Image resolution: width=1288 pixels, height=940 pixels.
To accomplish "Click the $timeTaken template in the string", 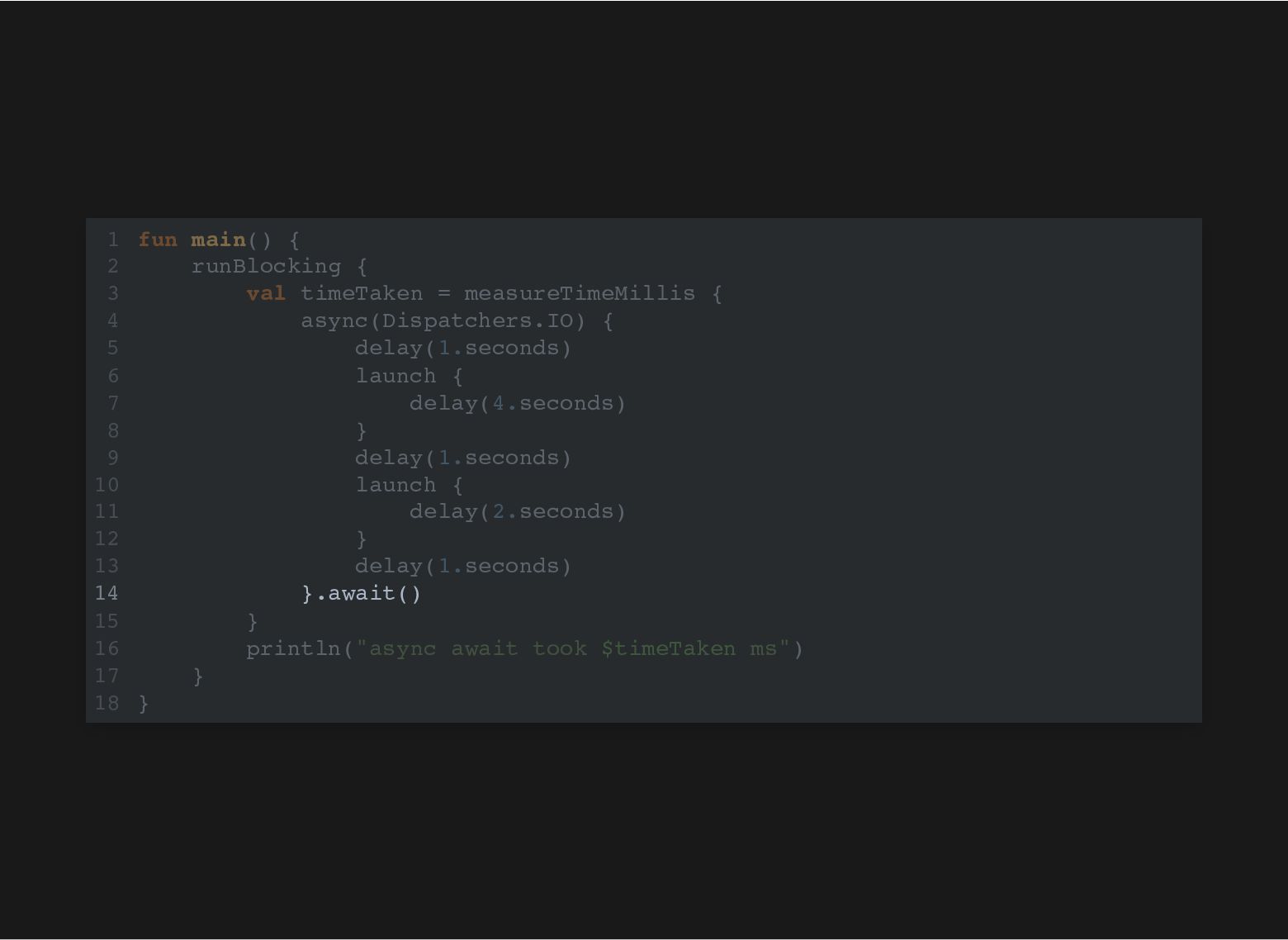I will coord(668,648).
